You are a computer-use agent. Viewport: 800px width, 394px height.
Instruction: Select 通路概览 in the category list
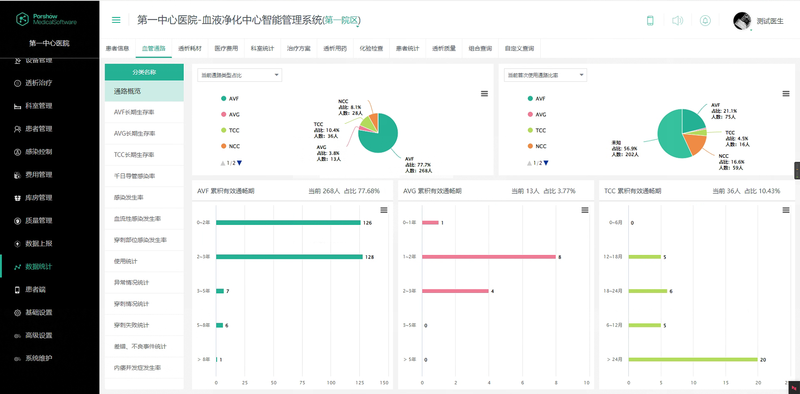point(144,91)
